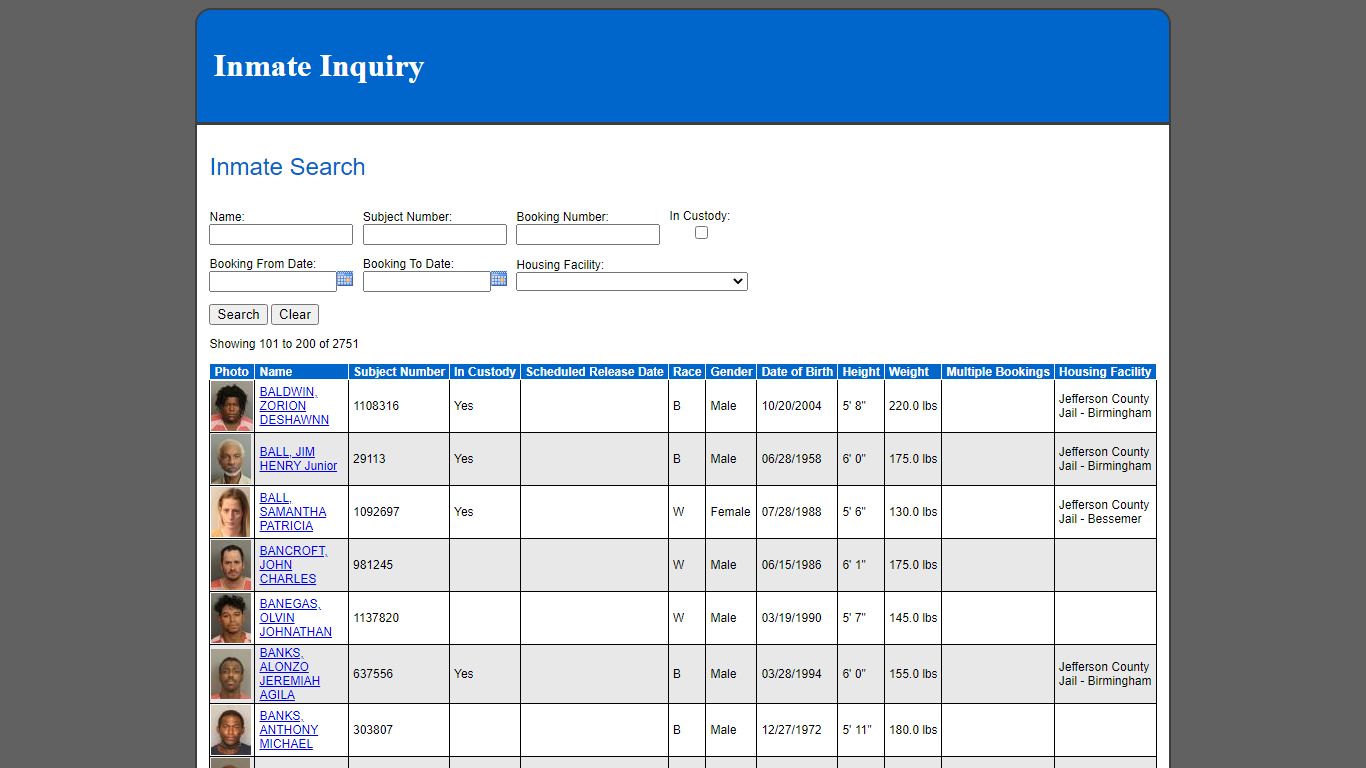Click Alonzo Banks's mugshot thumbnail

tap(232, 674)
